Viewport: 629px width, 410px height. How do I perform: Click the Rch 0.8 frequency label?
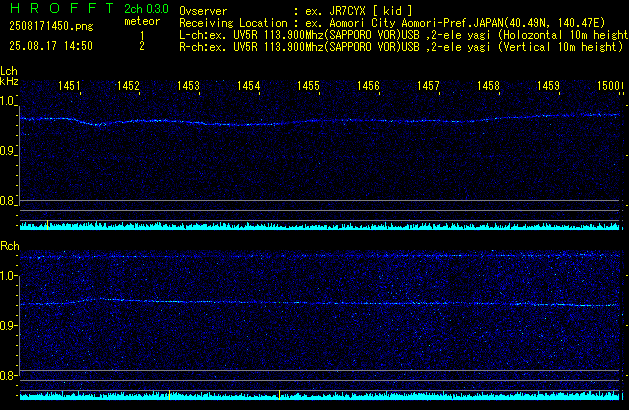(7, 375)
